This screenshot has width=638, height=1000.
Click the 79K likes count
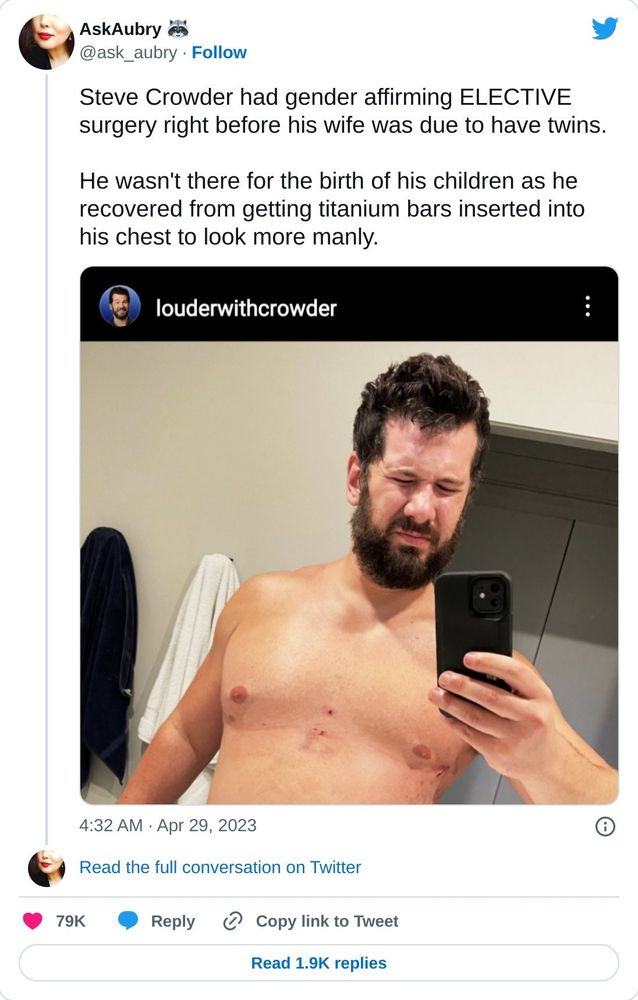tap(70, 921)
